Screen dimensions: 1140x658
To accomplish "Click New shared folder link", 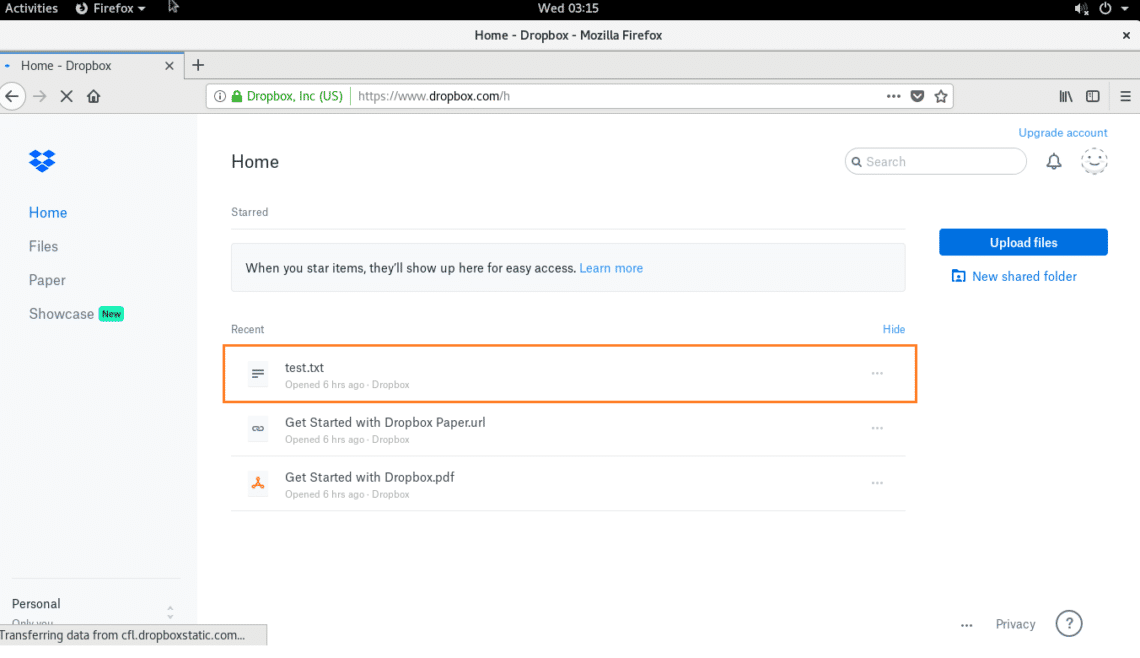I will (1024, 276).
